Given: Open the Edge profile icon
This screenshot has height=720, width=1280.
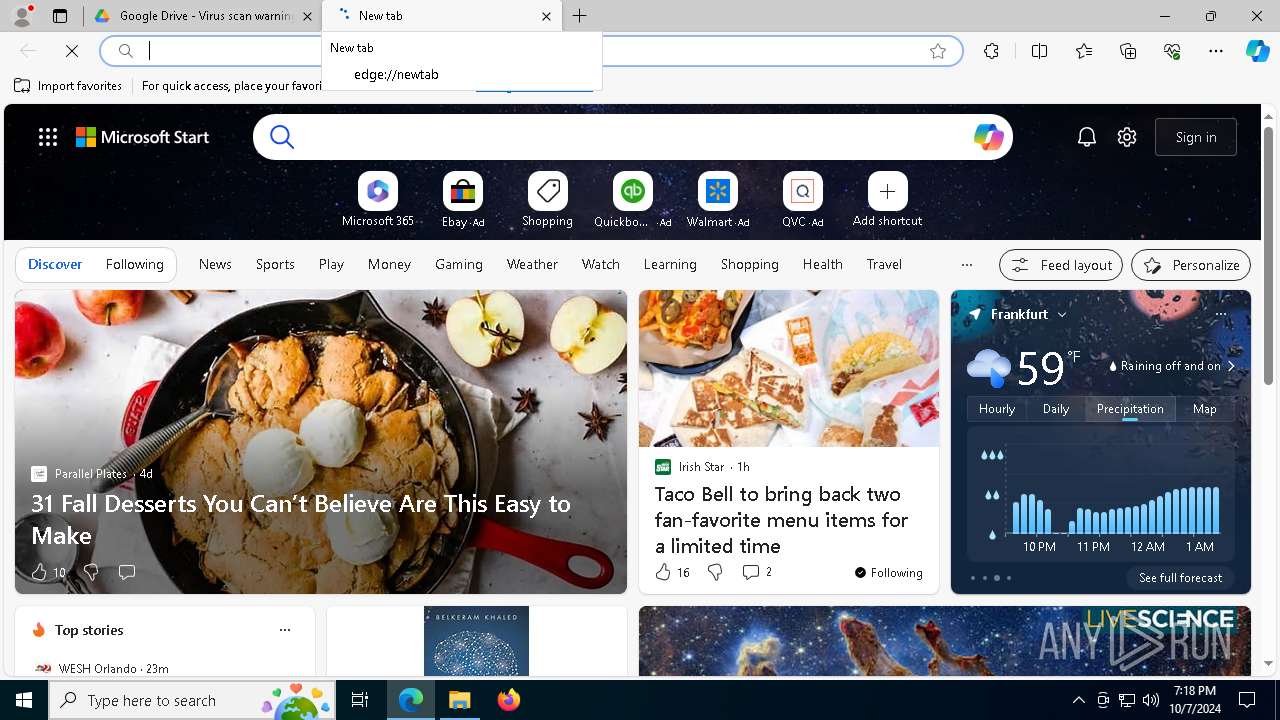Looking at the screenshot, I should [21, 16].
